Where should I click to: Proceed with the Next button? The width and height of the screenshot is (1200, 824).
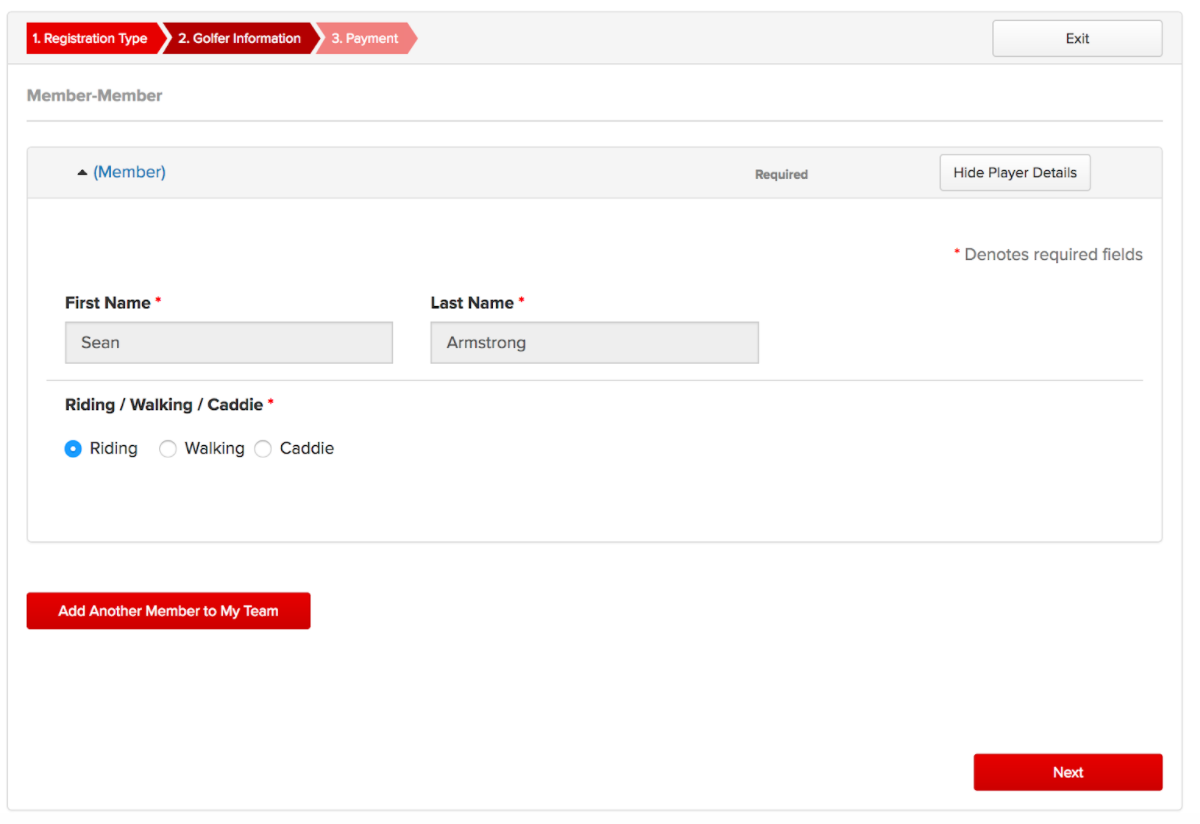click(x=1068, y=772)
